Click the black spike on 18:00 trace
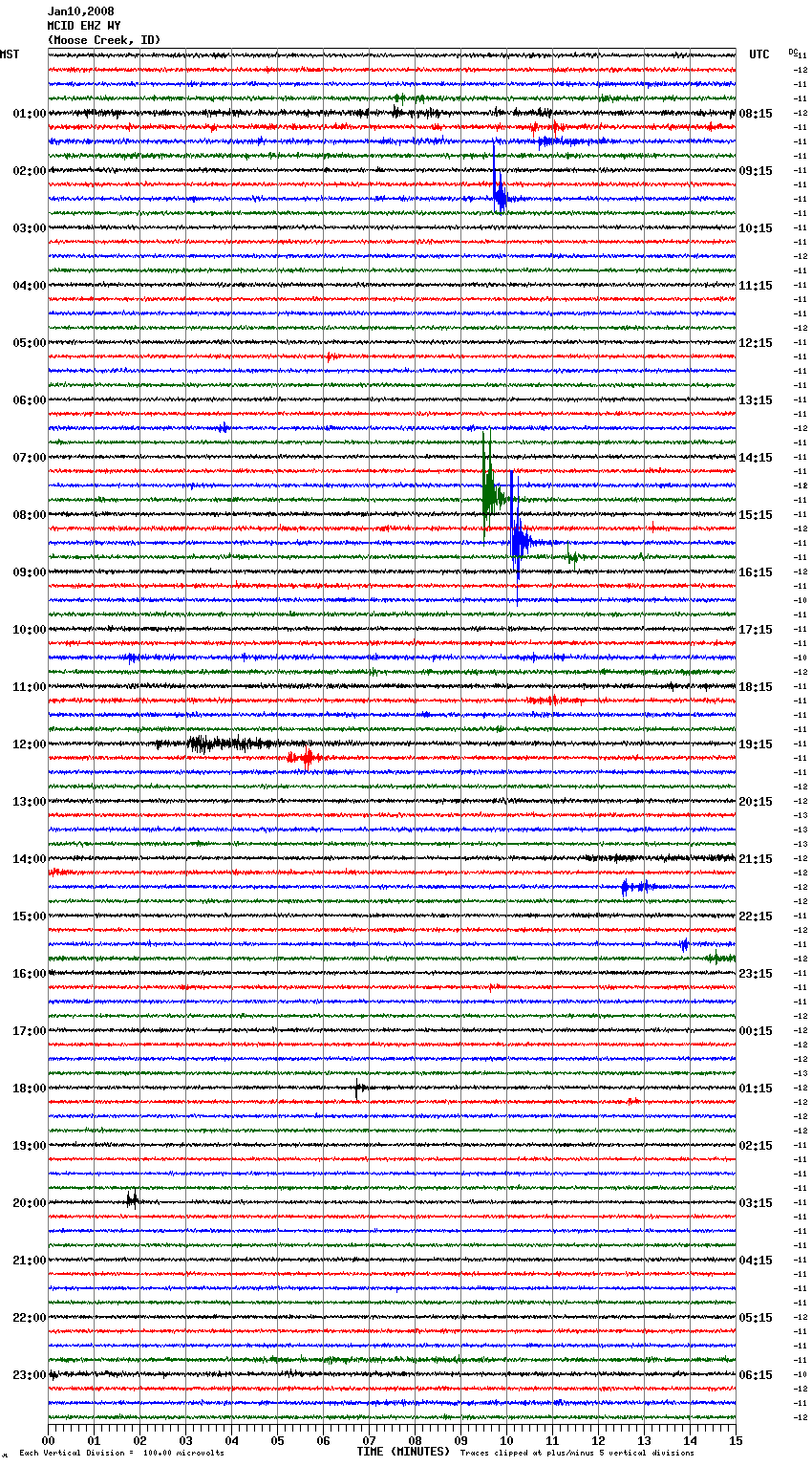The image size is (812, 1466). pyautogui.click(x=357, y=1089)
